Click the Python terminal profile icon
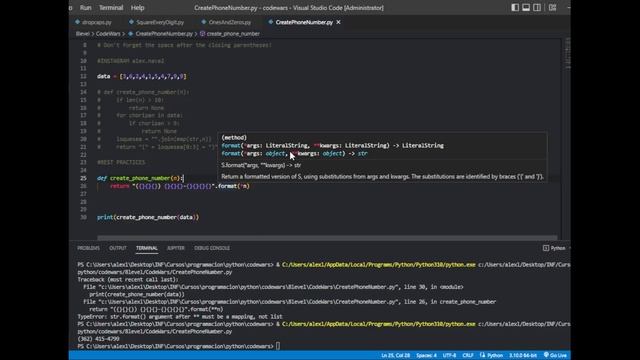The image size is (640, 360). (x=546, y=248)
